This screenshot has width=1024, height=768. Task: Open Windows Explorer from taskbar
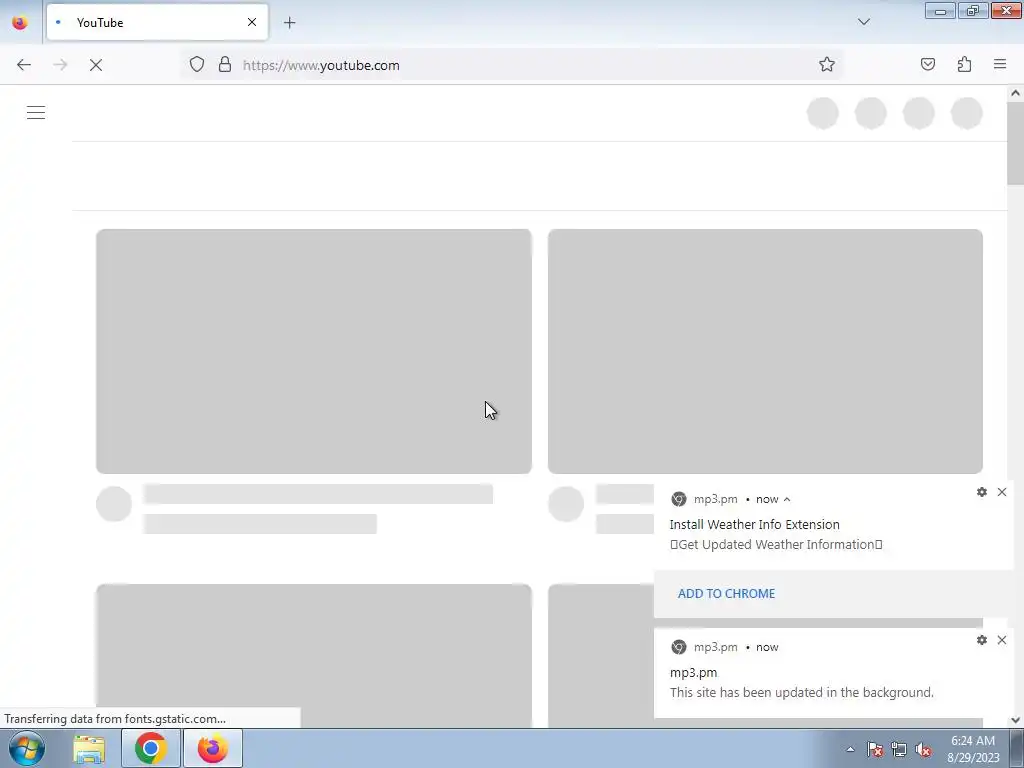coord(89,748)
